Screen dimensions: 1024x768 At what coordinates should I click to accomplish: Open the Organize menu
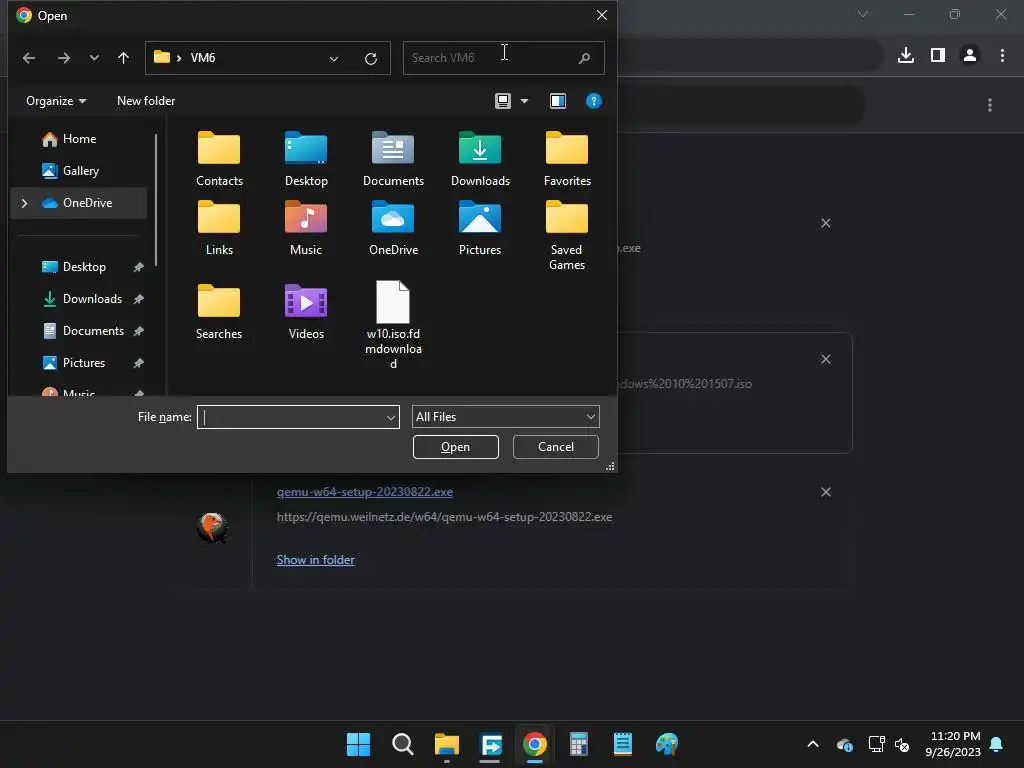point(56,101)
